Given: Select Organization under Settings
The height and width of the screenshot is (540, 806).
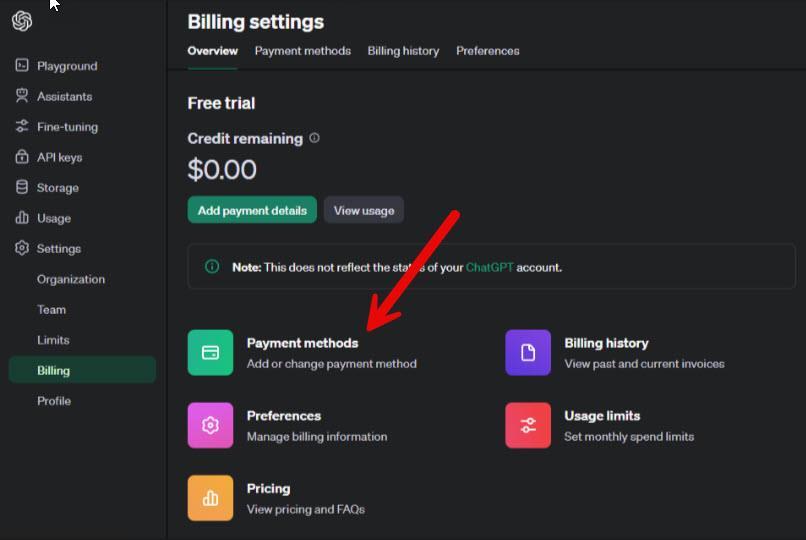Looking at the screenshot, I should tap(71, 279).
